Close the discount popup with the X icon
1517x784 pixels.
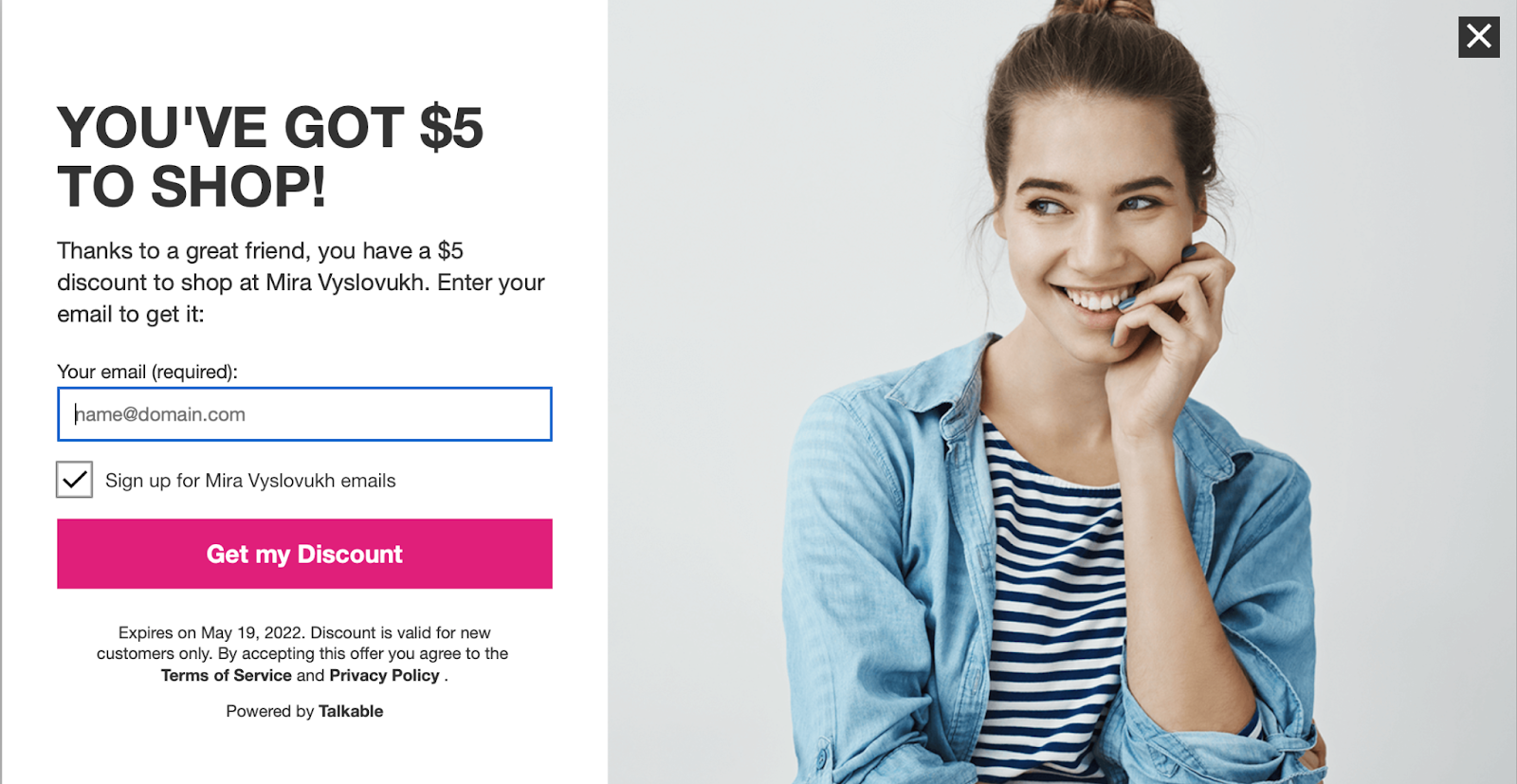[1478, 37]
